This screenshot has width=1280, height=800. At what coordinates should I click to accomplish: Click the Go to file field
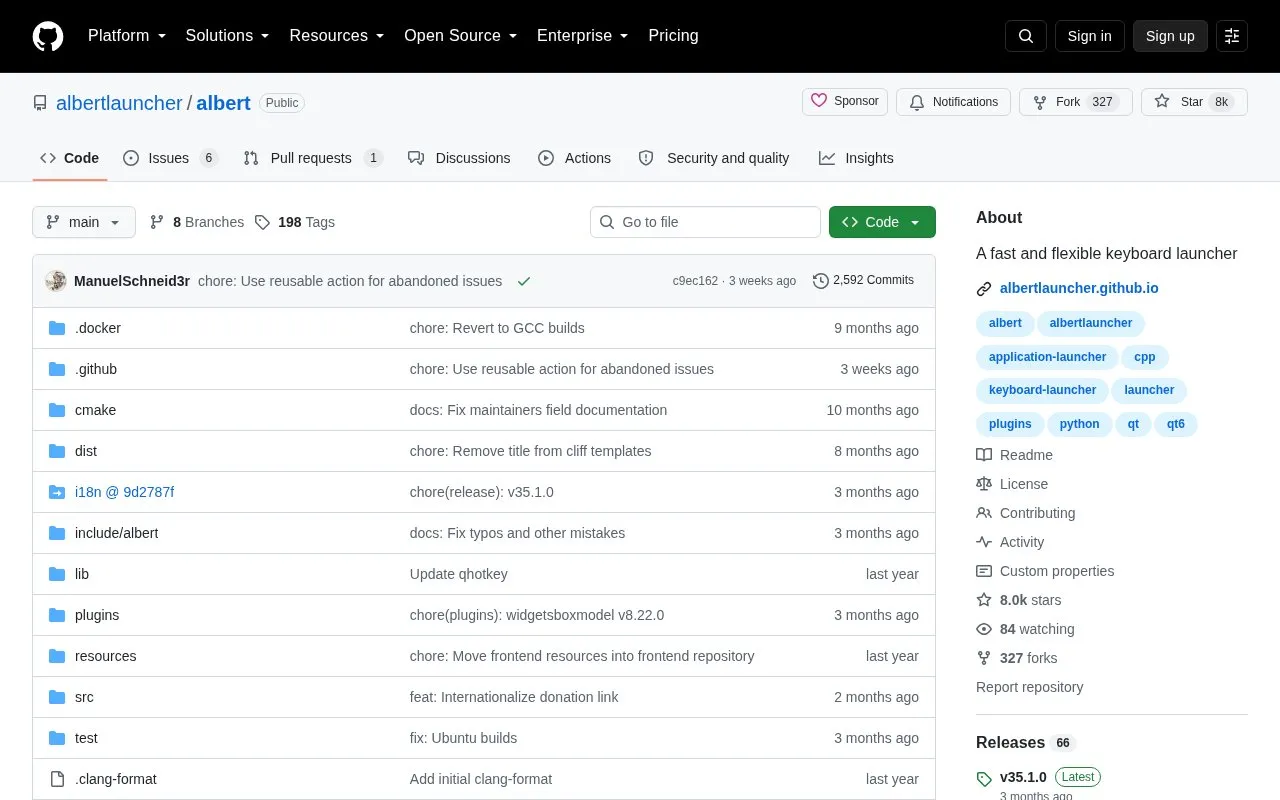705,222
